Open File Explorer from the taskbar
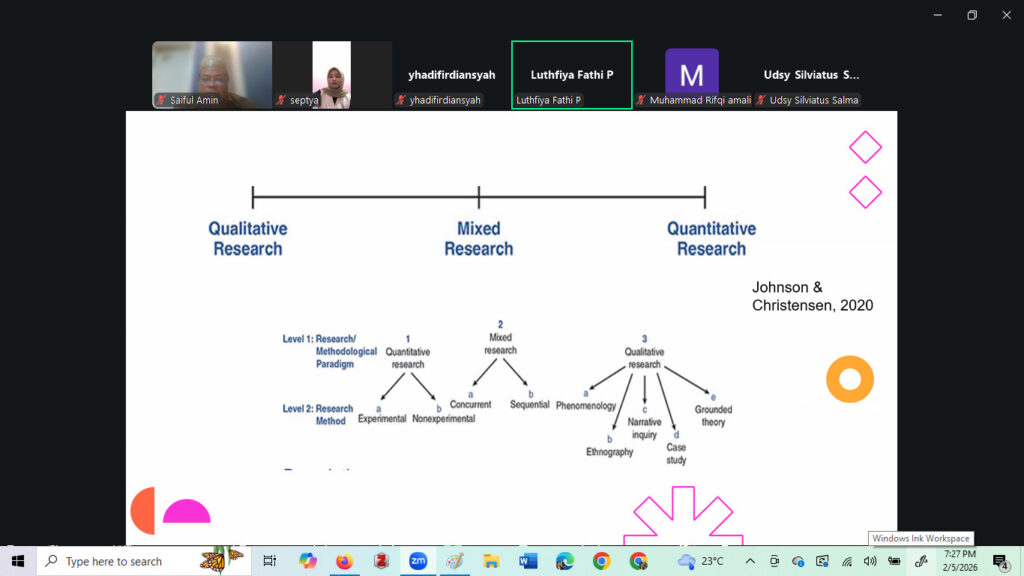 pyautogui.click(x=491, y=561)
